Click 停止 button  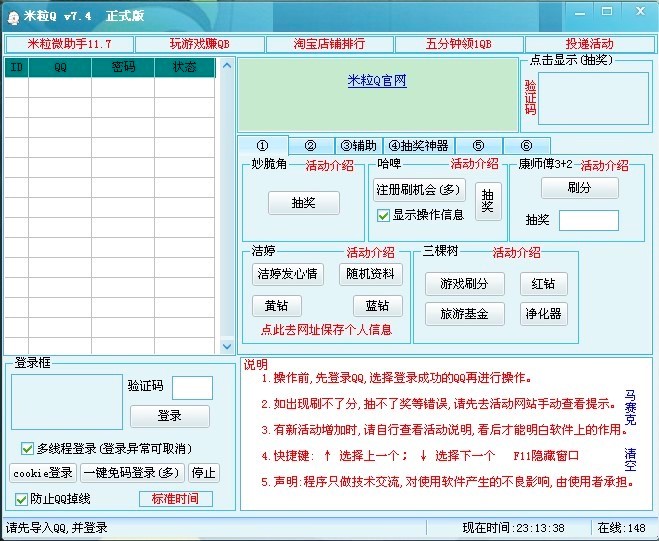pos(203,473)
